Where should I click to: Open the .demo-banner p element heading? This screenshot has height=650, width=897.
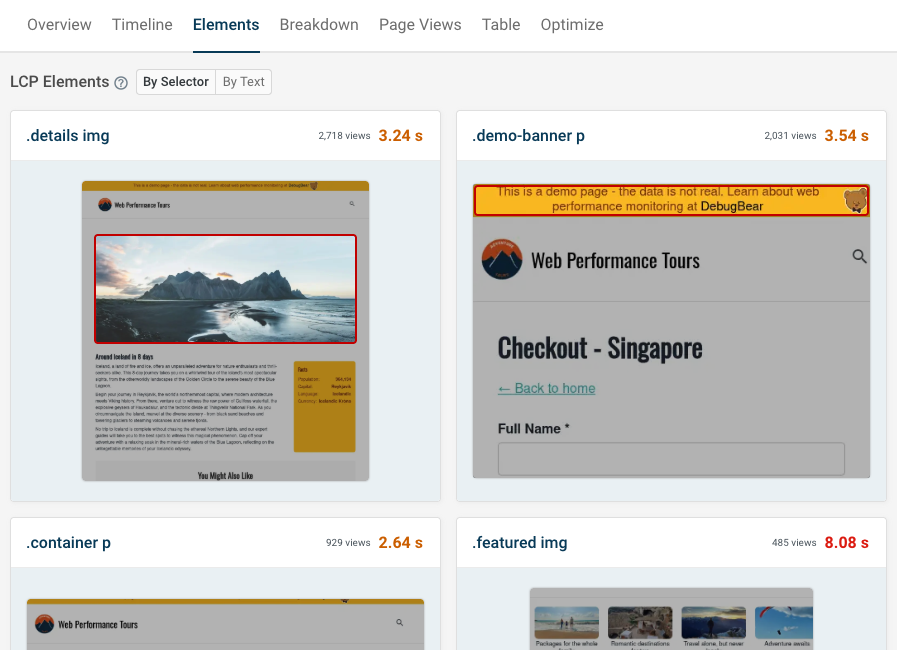click(x=528, y=136)
